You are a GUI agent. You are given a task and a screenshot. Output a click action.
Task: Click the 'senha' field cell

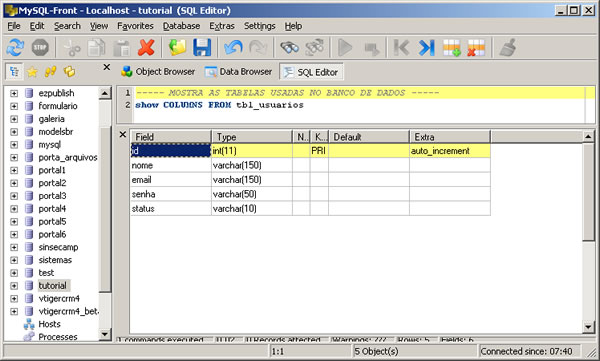click(x=171, y=194)
